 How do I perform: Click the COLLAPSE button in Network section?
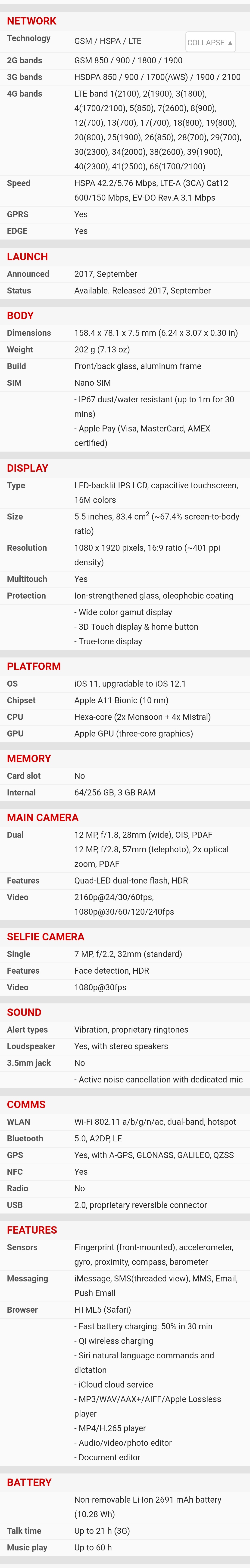[x=210, y=43]
